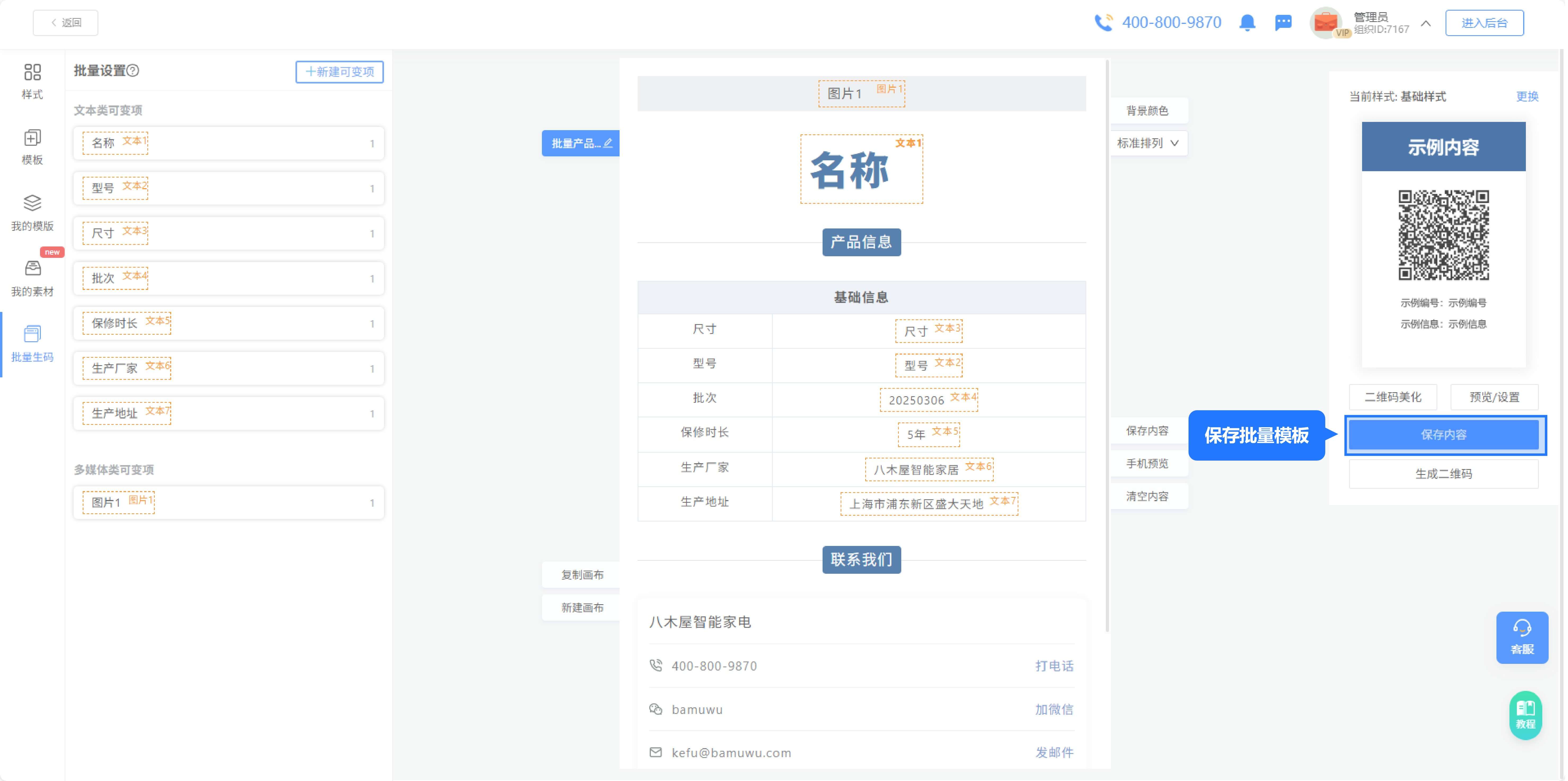Click the notification bell icon
The width and height of the screenshot is (1568, 781).
(1247, 23)
